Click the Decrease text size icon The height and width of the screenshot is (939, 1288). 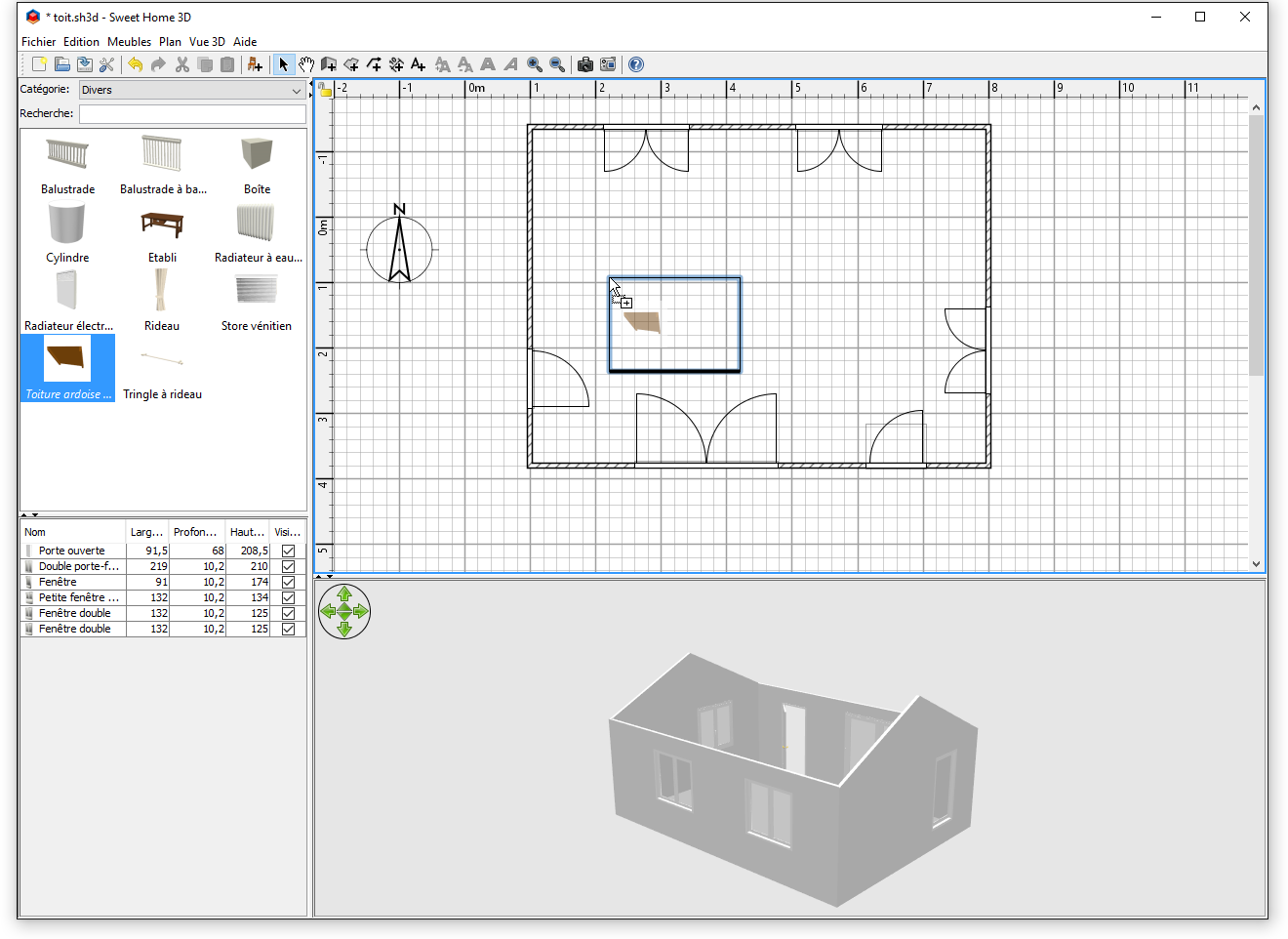tap(465, 64)
